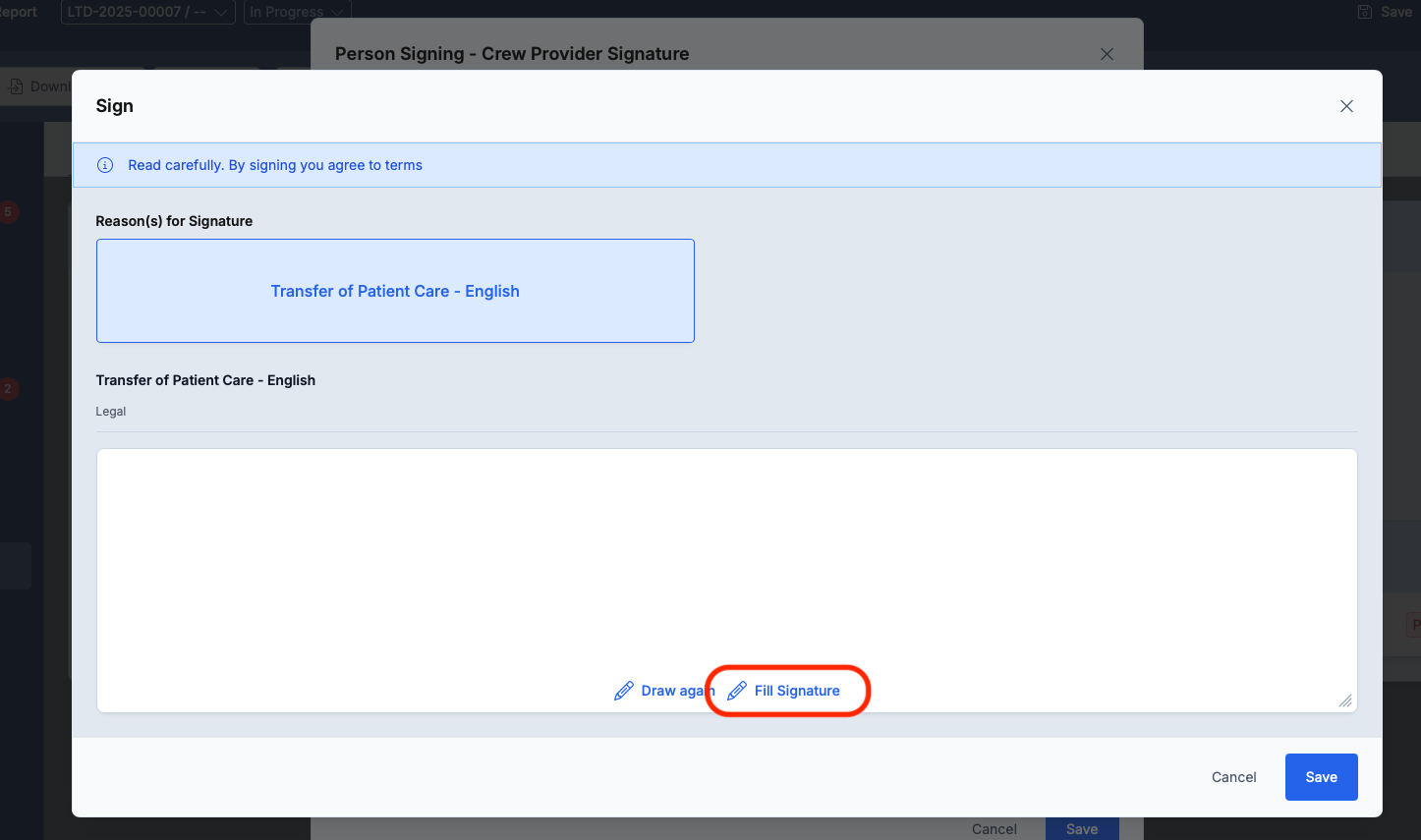The image size is (1421, 840).
Task: Click Save in the background Person Signing dialog
Action: click(1081, 829)
